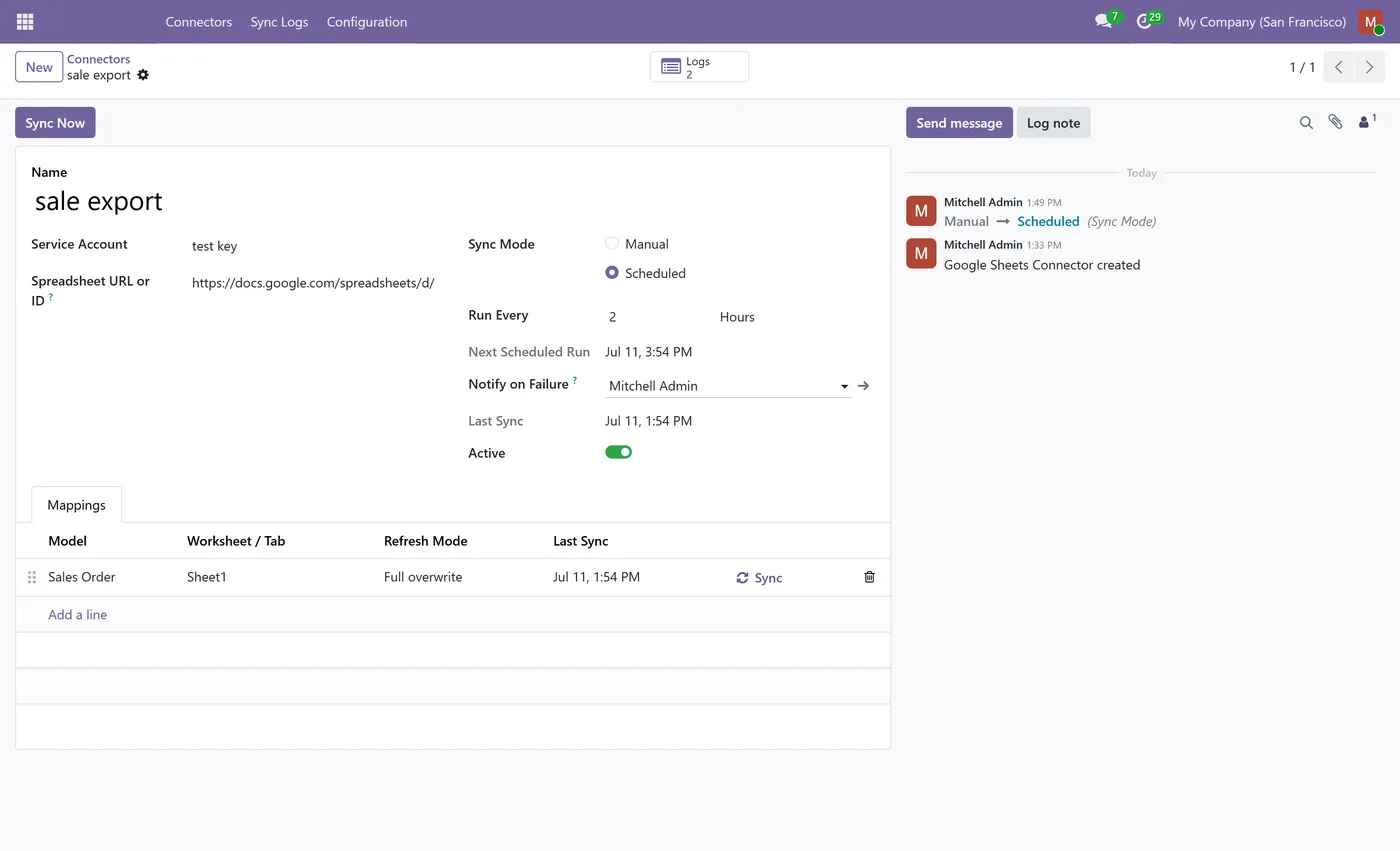Click the Sheet1 worksheet cell
Viewport: 1400px width, 851px height.
[x=207, y=577]
